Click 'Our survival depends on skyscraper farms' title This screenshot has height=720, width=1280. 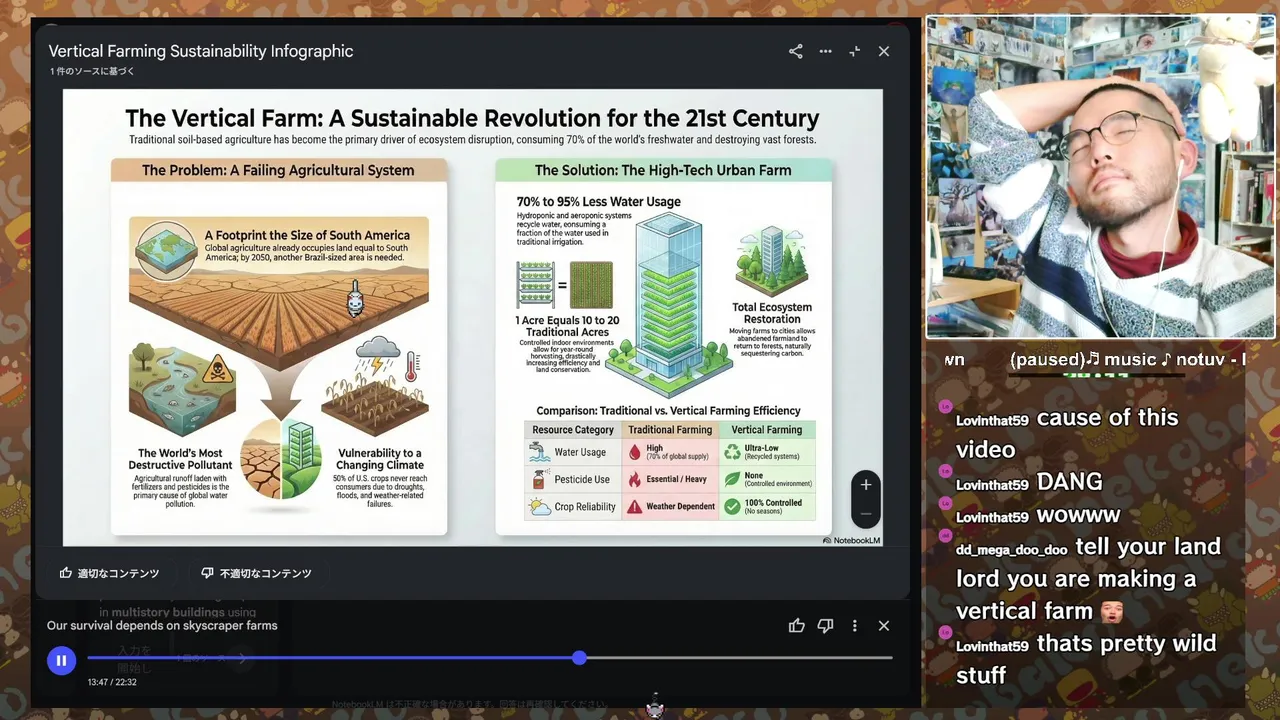[x=162, y=626]
